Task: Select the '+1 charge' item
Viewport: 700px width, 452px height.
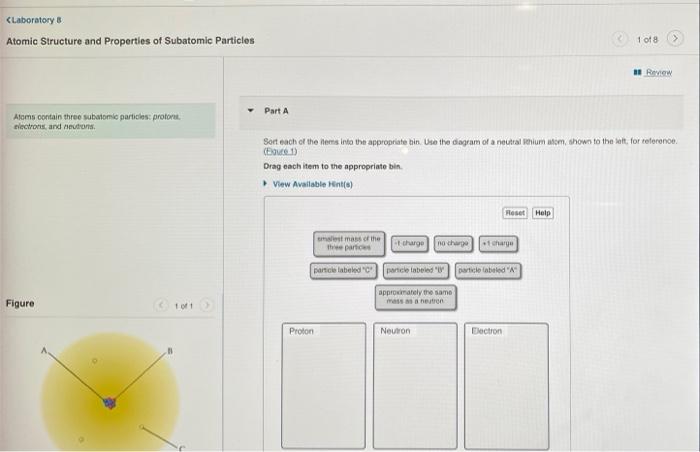Action: (498, 243)
